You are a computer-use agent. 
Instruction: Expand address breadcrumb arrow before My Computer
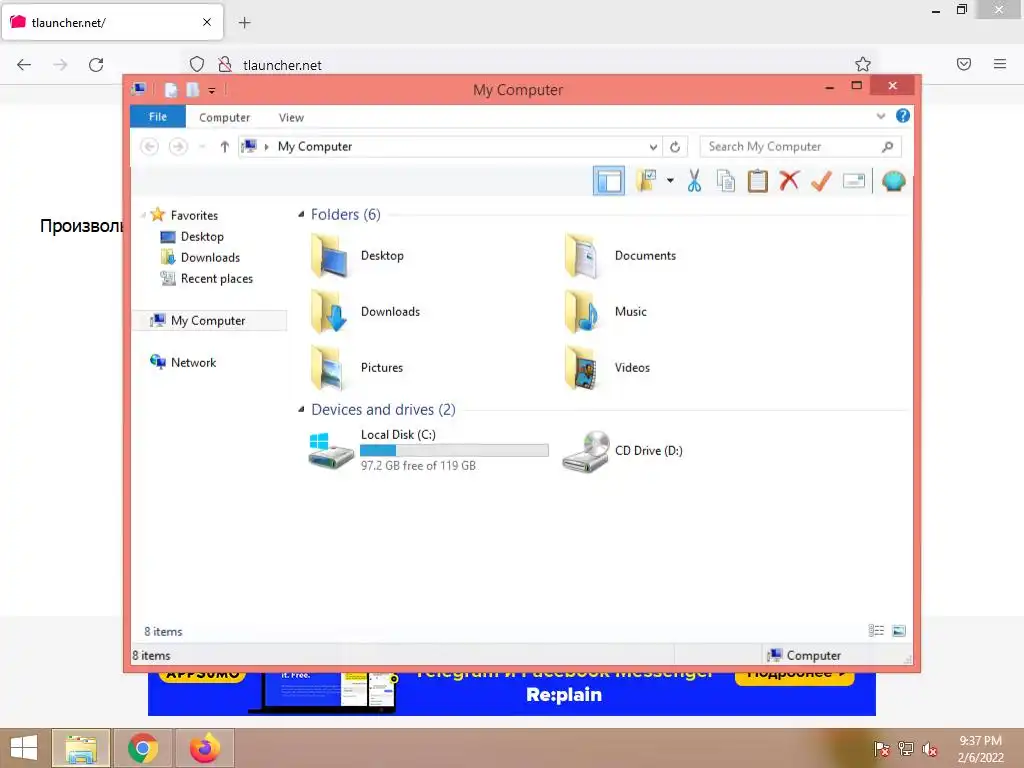[266, 147]
